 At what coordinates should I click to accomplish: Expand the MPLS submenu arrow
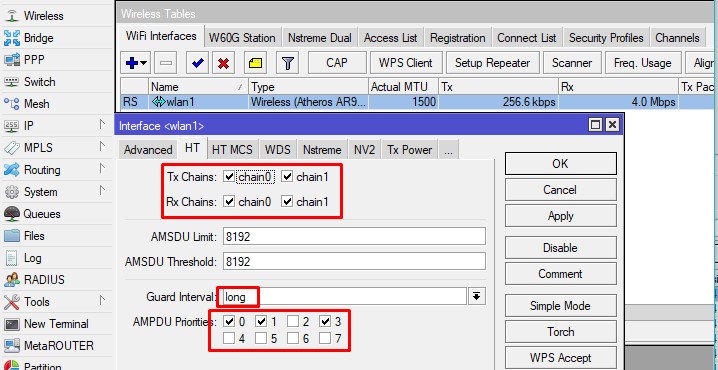(x=102, y=146)
